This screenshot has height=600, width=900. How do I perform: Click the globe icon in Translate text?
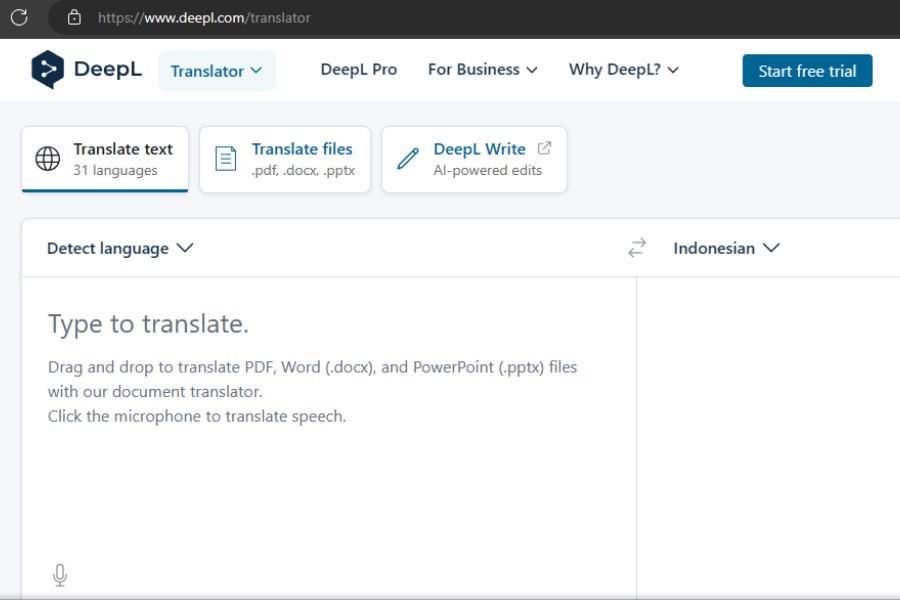(48, 159)
